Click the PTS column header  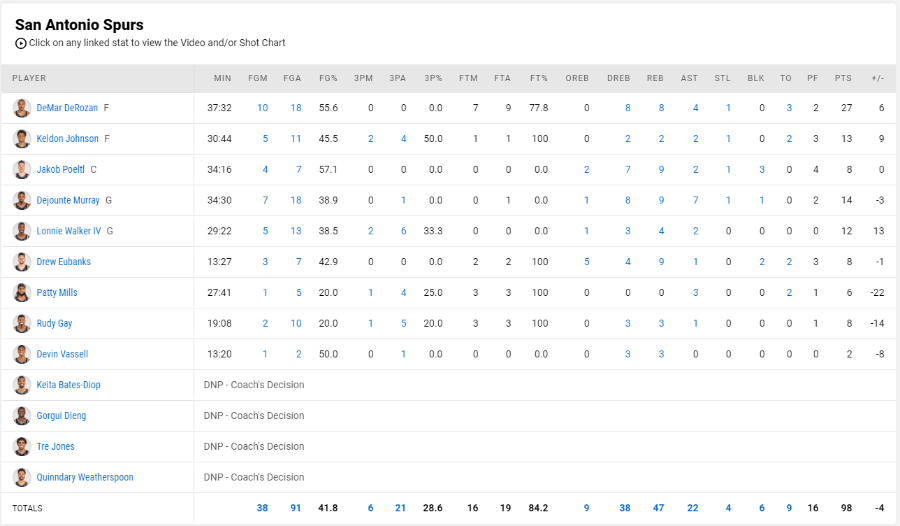[843, 78]
